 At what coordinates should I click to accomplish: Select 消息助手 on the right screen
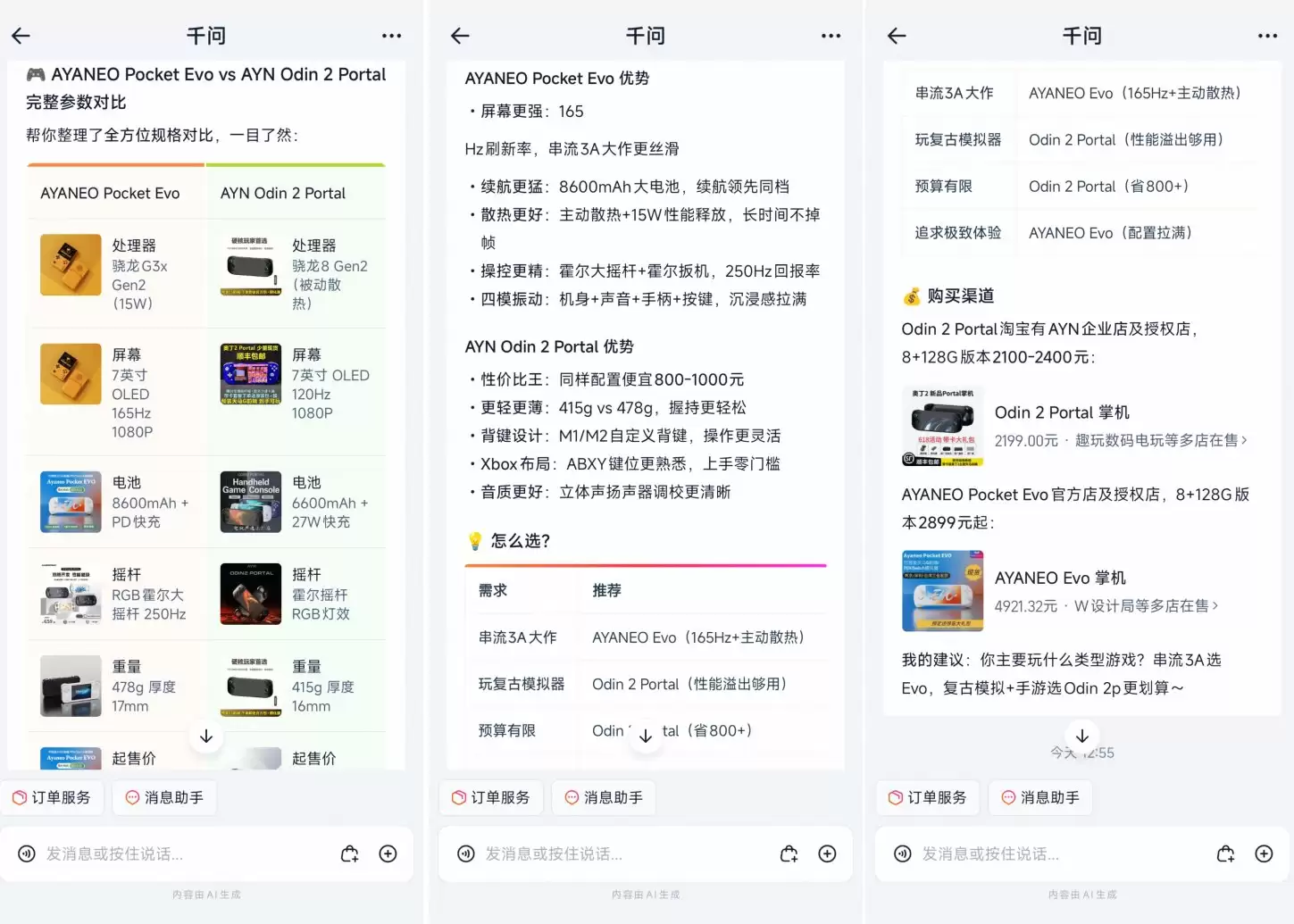tap(1040, 797)
